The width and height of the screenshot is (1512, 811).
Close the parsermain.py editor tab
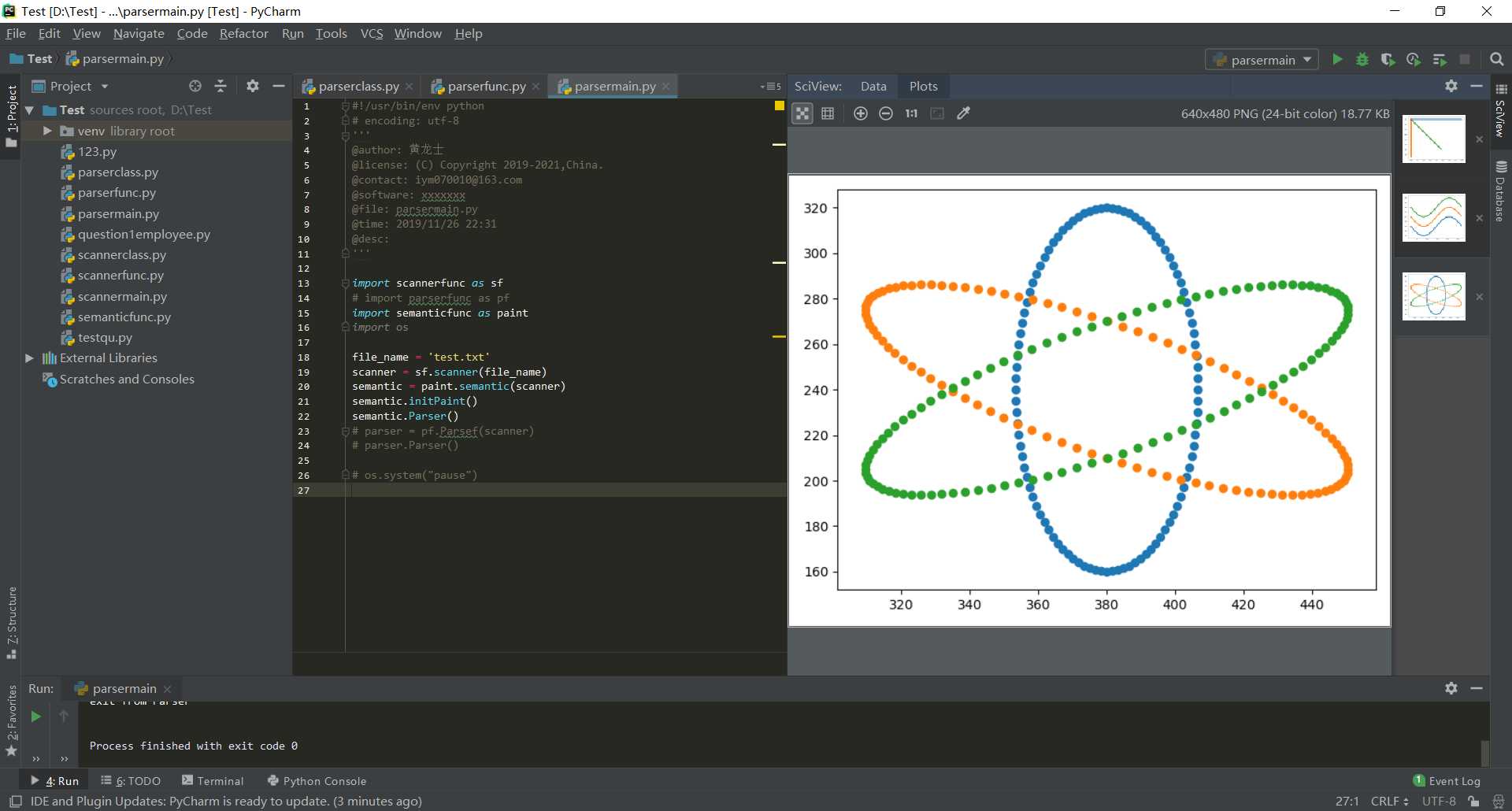tap(666, 87)
